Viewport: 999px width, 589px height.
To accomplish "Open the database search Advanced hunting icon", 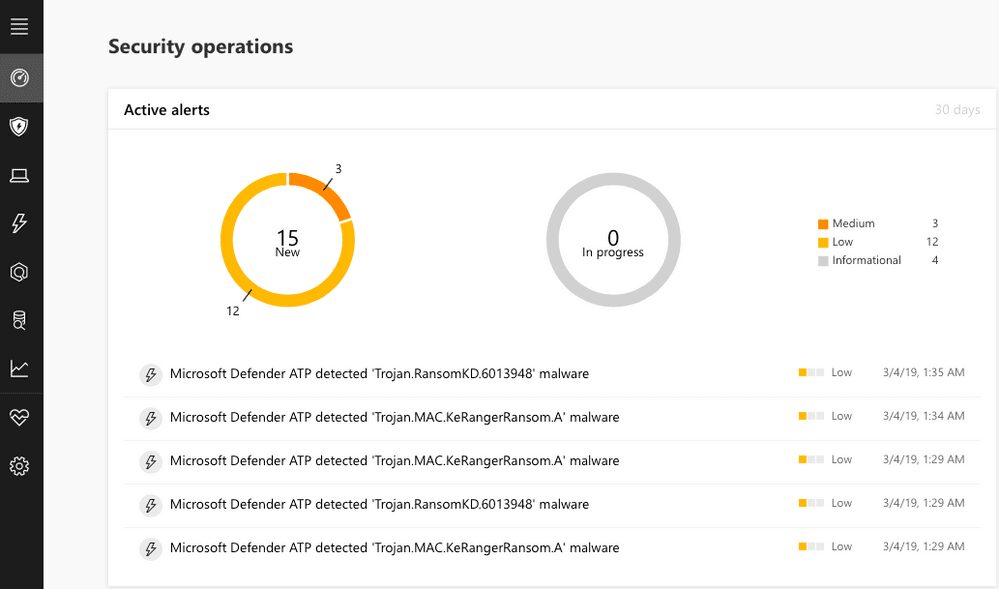I will (19, 320).
